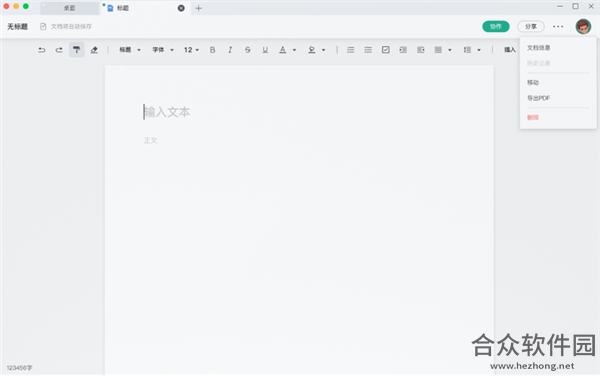Screen dimensions: 600x376
Task: Toggle bold formatting
Action: 212,50
